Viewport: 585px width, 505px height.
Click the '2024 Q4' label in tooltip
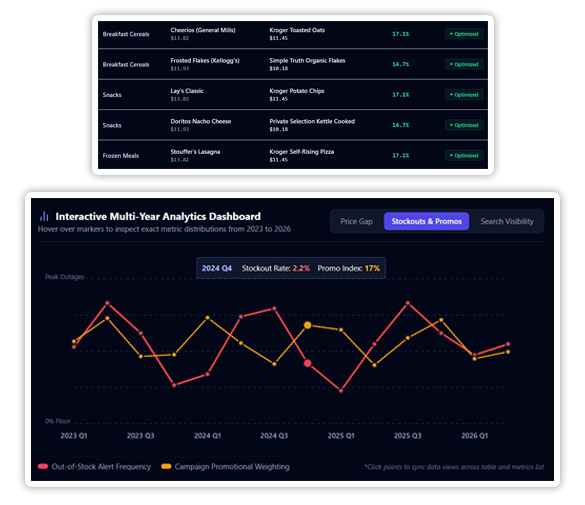point(217,268)
